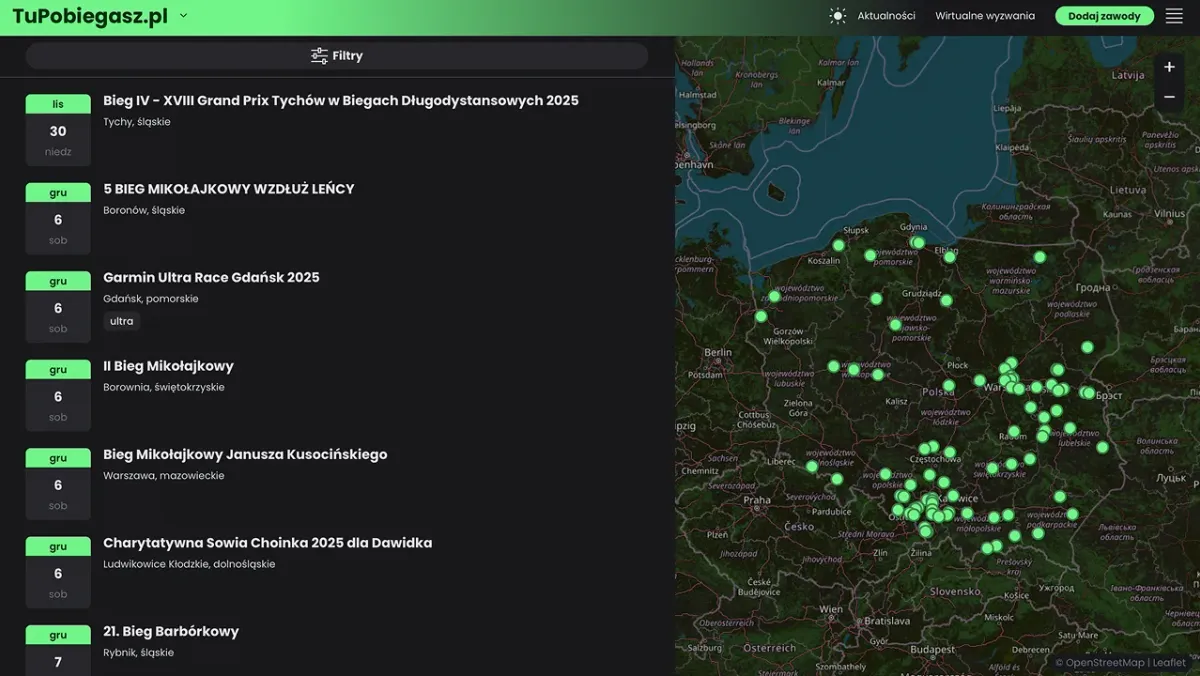Click the TuPobiegasz.pl logo
Image resolution: width=1200 pixels, height=676 pixels.
[x=90, y=16]
